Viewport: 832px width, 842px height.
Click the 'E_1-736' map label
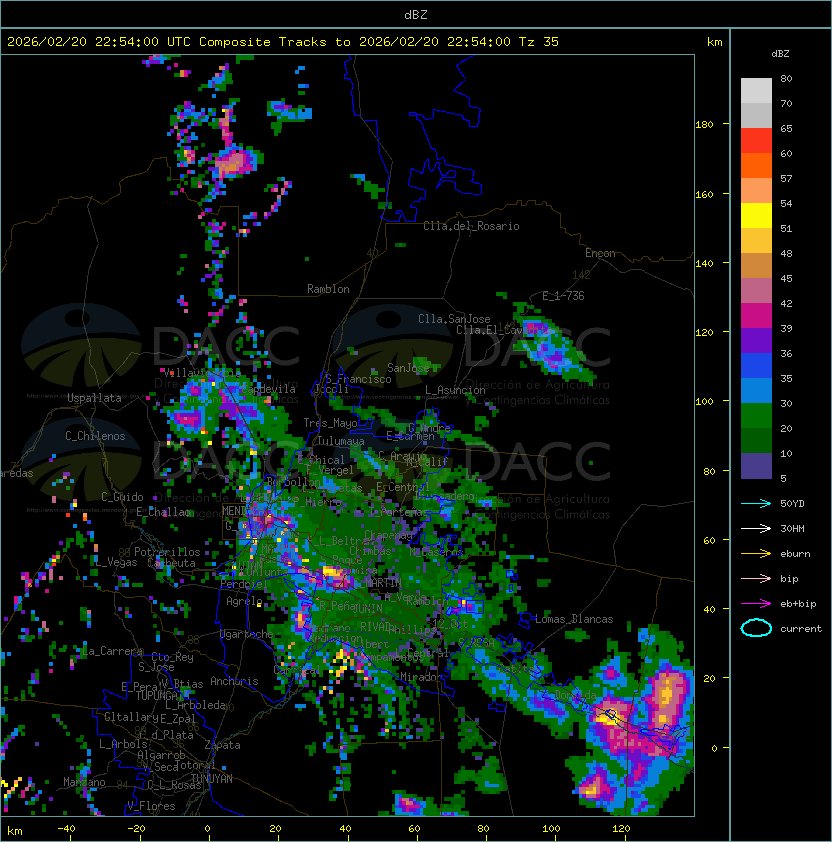(563, 296)
